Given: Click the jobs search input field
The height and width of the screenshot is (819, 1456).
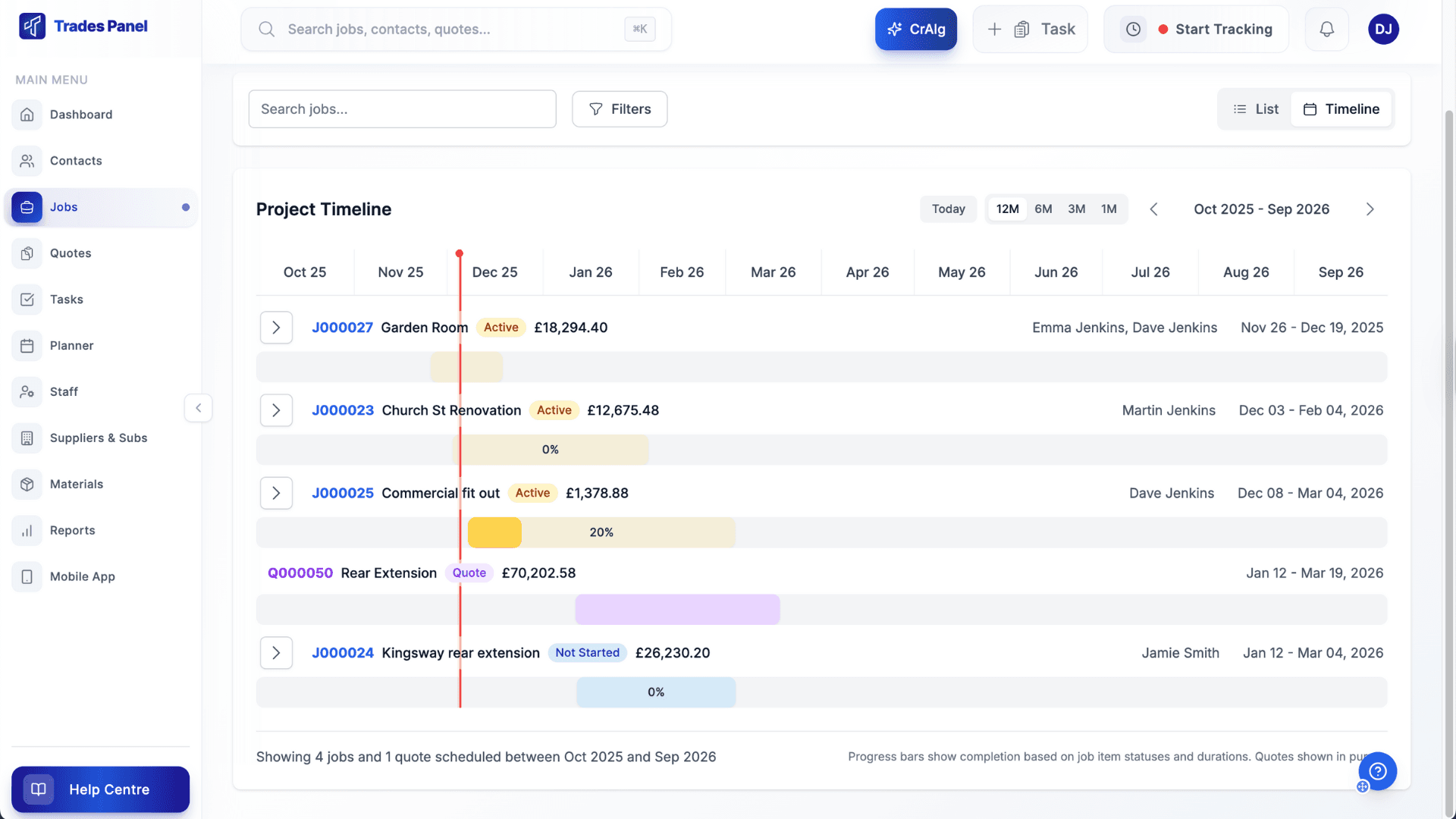Looking at the screenshot, I should [402, 108].
